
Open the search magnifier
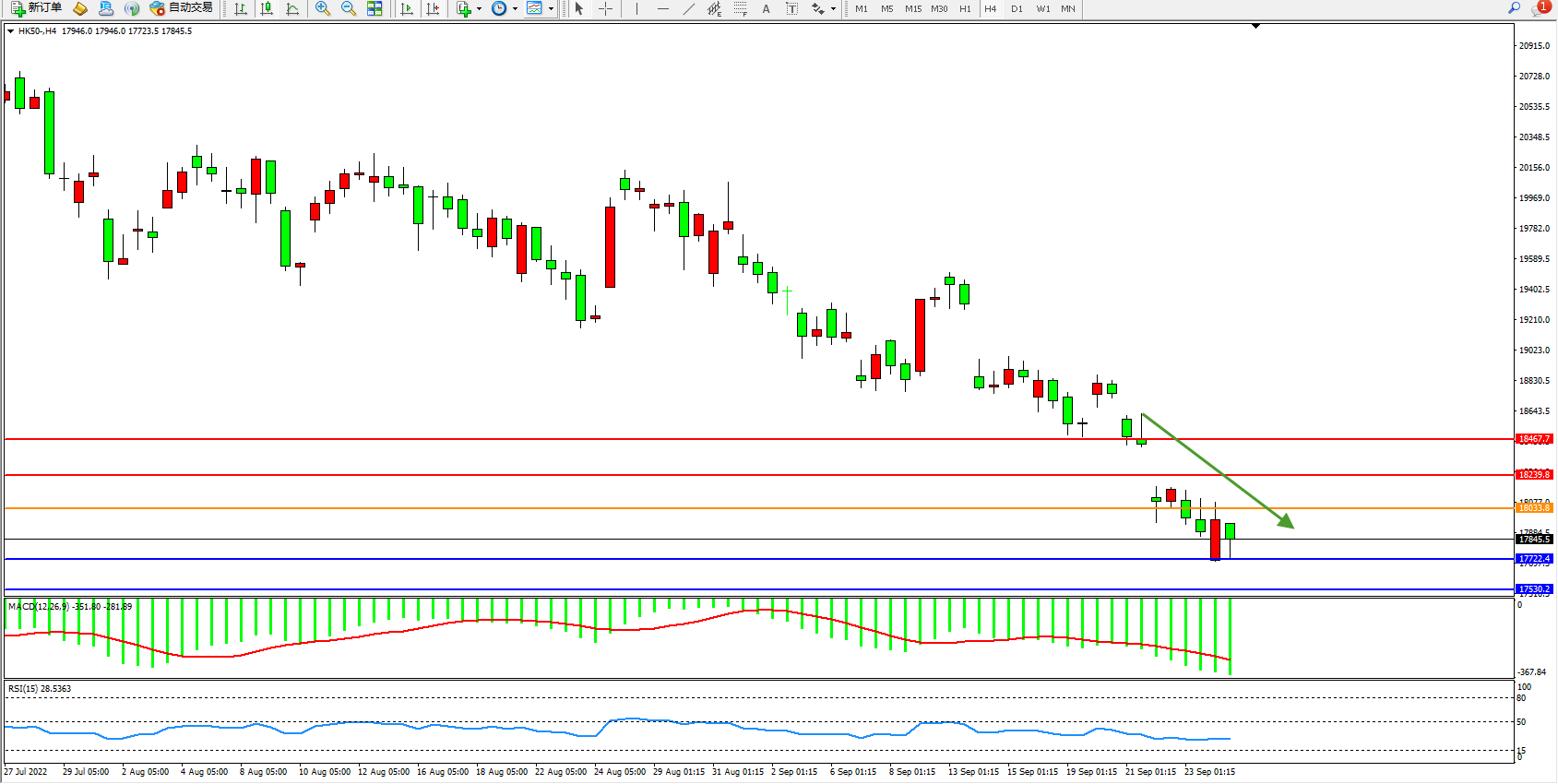[1514, 8]
